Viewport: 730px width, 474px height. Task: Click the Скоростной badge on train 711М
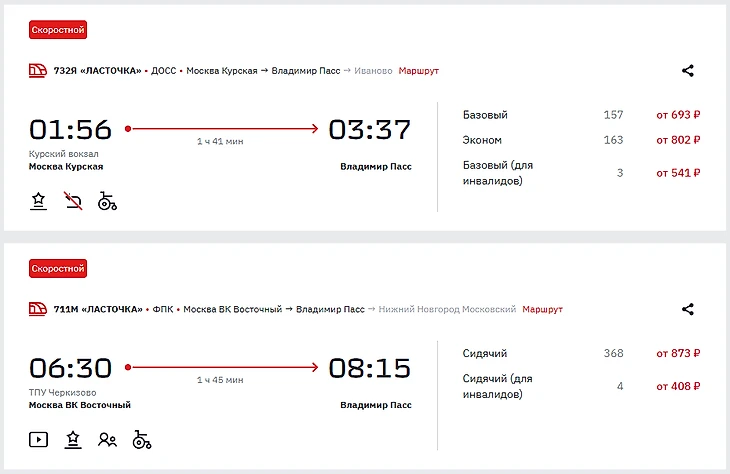tap(58, 268)
